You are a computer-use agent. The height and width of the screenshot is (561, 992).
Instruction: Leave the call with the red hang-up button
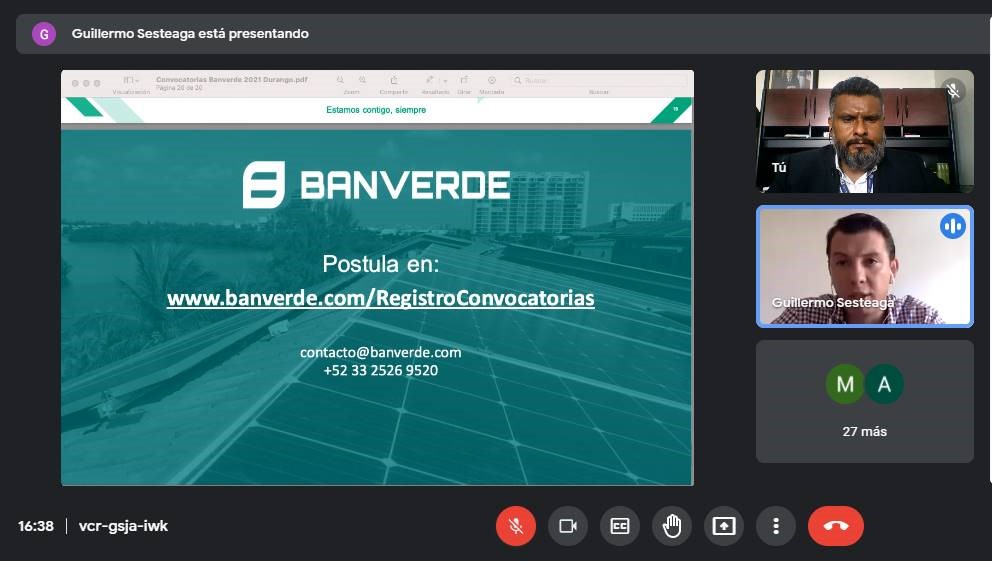[x=836, y=526]
